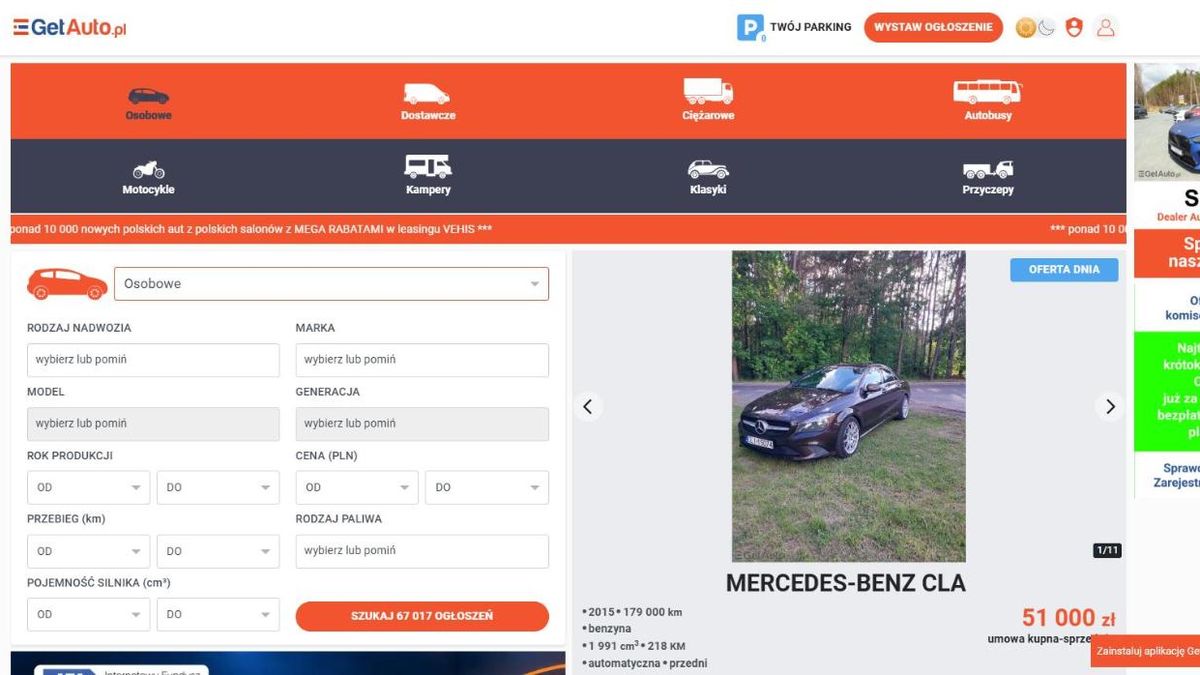This screenshot has height=675, width=1200.
Task: Open the MARKA select field
Action: (422, 360)
